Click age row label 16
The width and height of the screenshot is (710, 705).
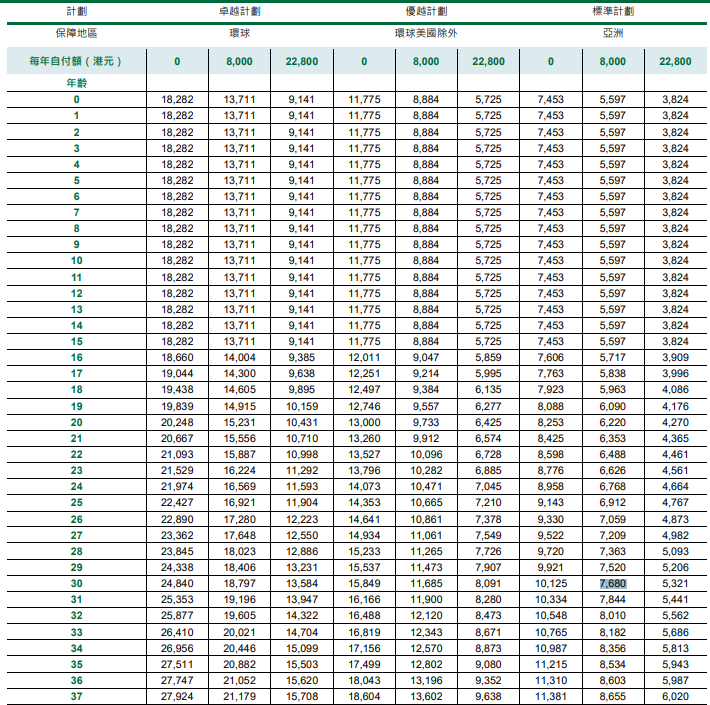pos(77,357)
